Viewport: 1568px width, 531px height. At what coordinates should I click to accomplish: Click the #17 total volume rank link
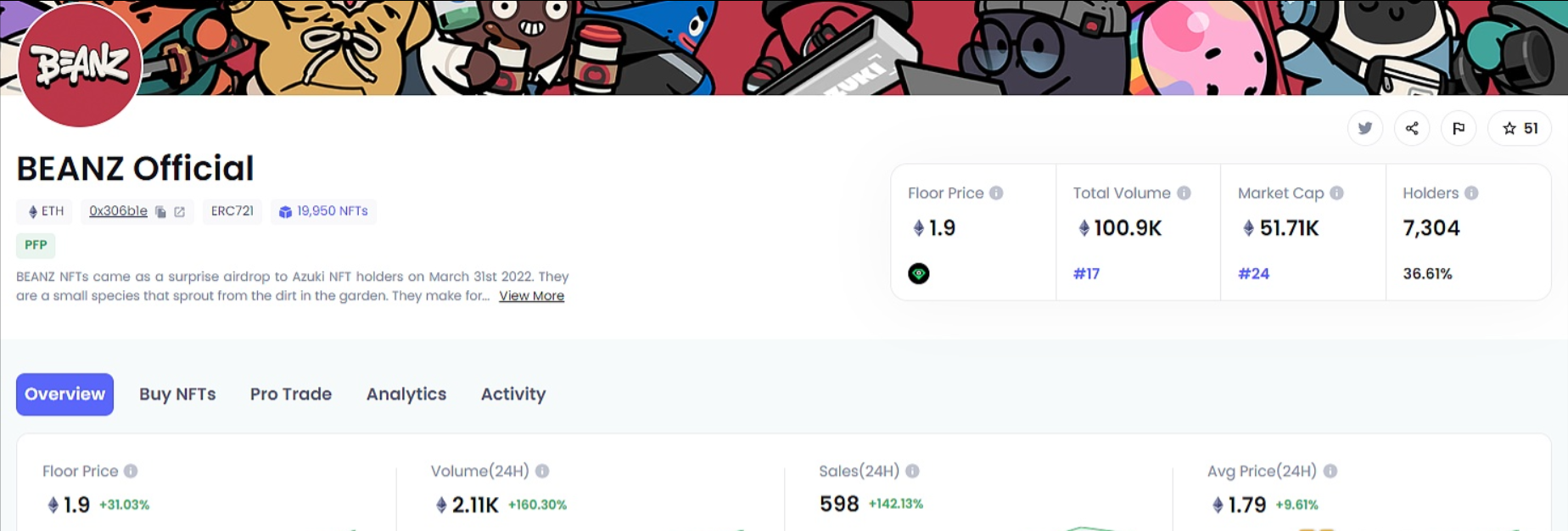pos(1086,273)
